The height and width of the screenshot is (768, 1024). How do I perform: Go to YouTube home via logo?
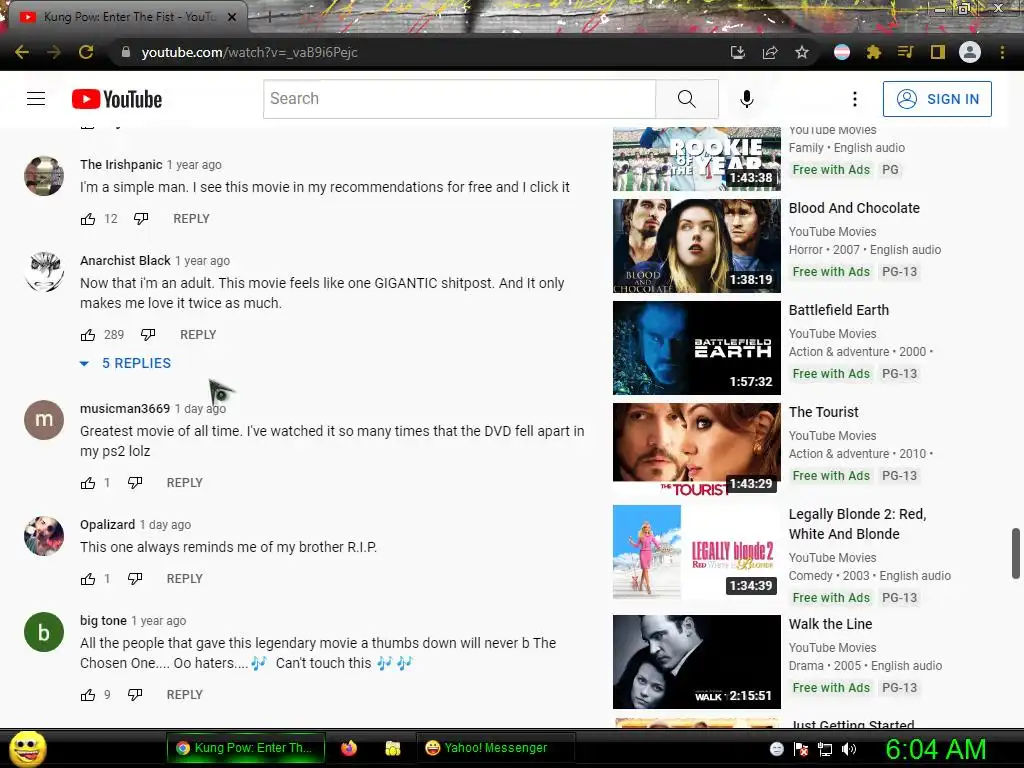117,99
